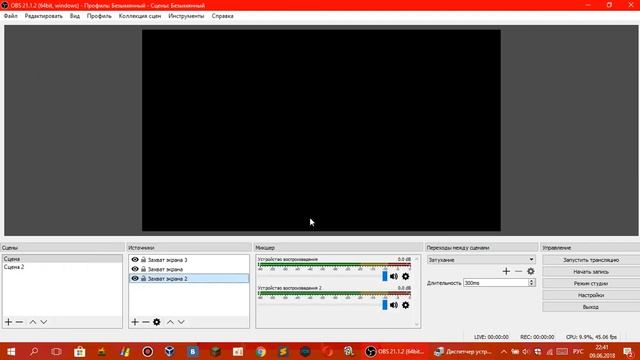This screenshot has height=360, width=640.
Task: Open Windows action center notifications
Action: [628, 351]
